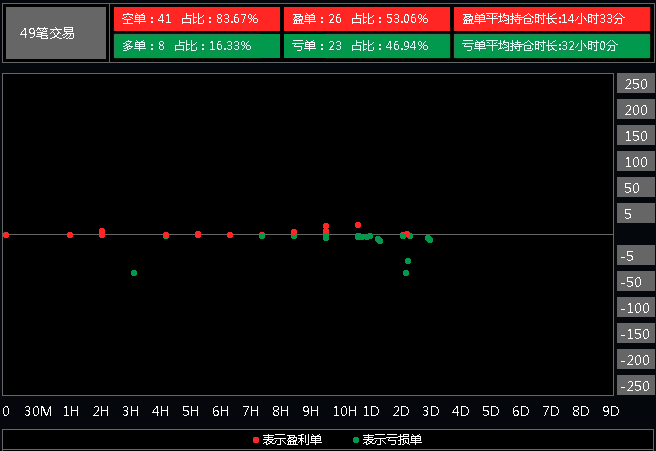Click the 1D time axis label
Image resolution: width=656 pixels, height=451 pixels.
(371, 411)
